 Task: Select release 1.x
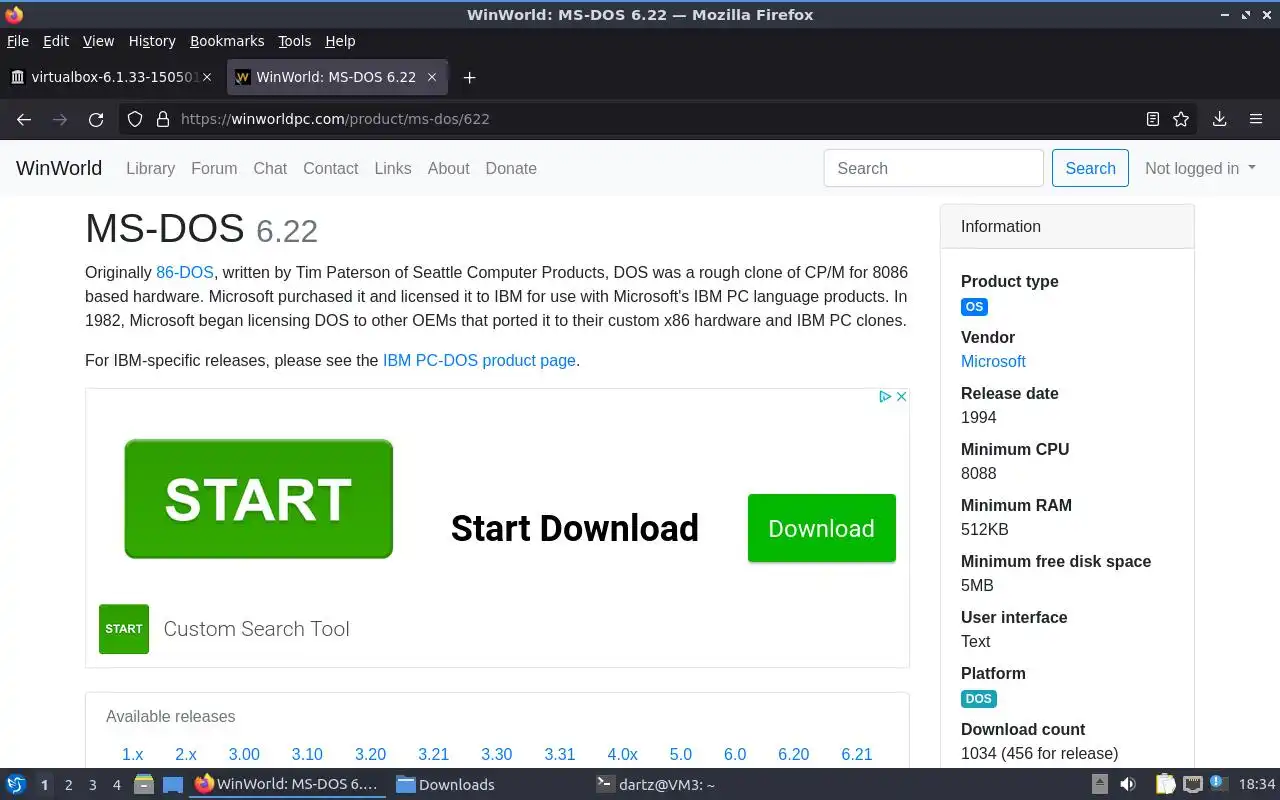(x=132, y=754)
